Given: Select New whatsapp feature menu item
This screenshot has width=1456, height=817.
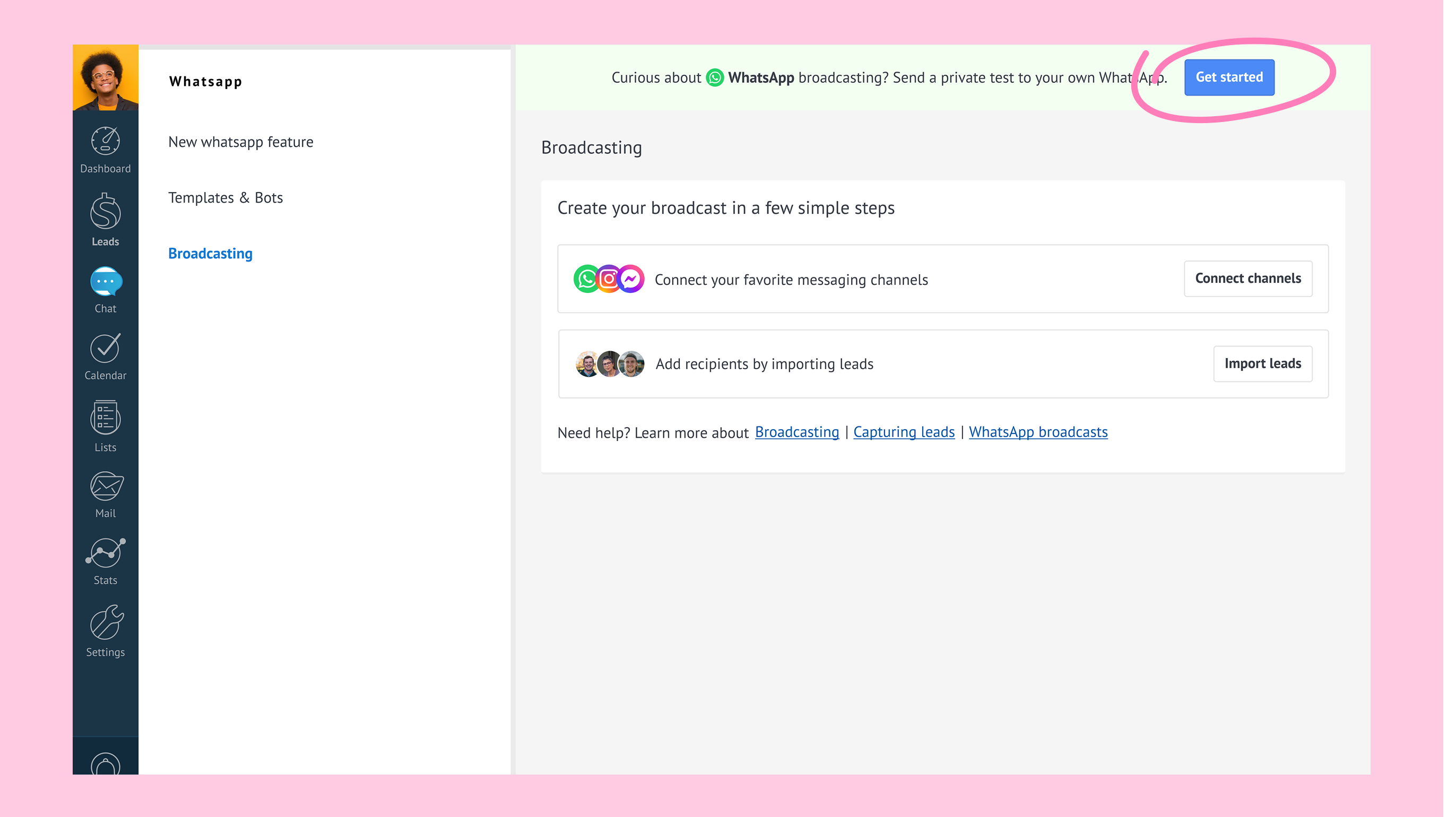Looking at the screenshot, I should coord(240,142).
